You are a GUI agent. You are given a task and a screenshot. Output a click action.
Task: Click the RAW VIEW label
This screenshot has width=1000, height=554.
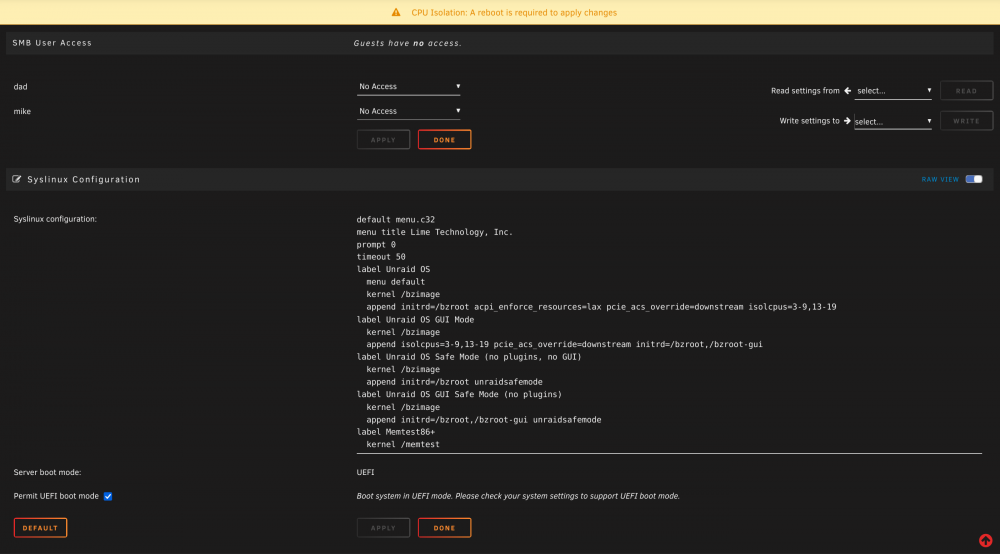pyautogui.click(x=940, y=179)
